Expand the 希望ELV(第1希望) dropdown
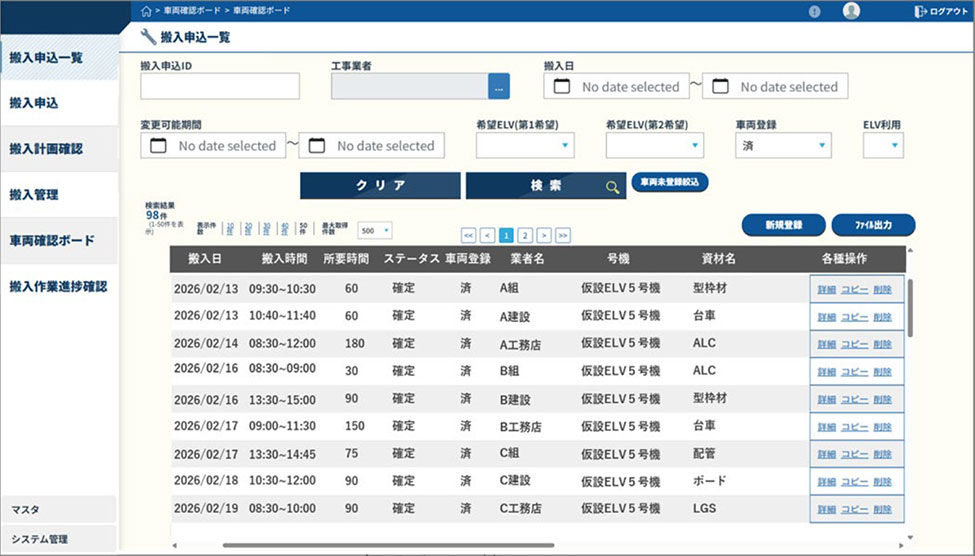Viewport: 975px width, 556px height. 525,146
